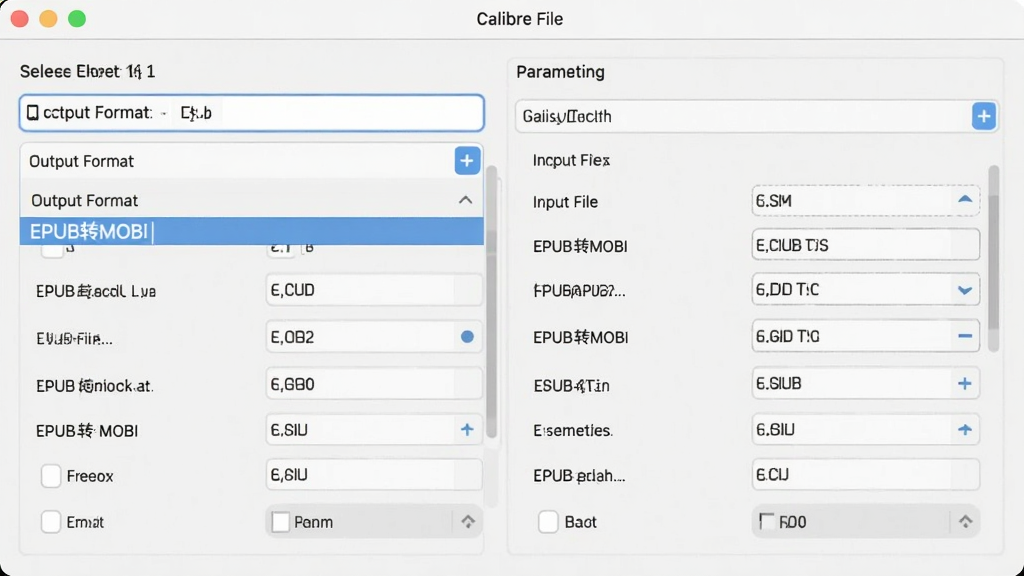
Task: Toggle the Freeox checkbox
Action: pyautogui.click(x=51, y=476)
